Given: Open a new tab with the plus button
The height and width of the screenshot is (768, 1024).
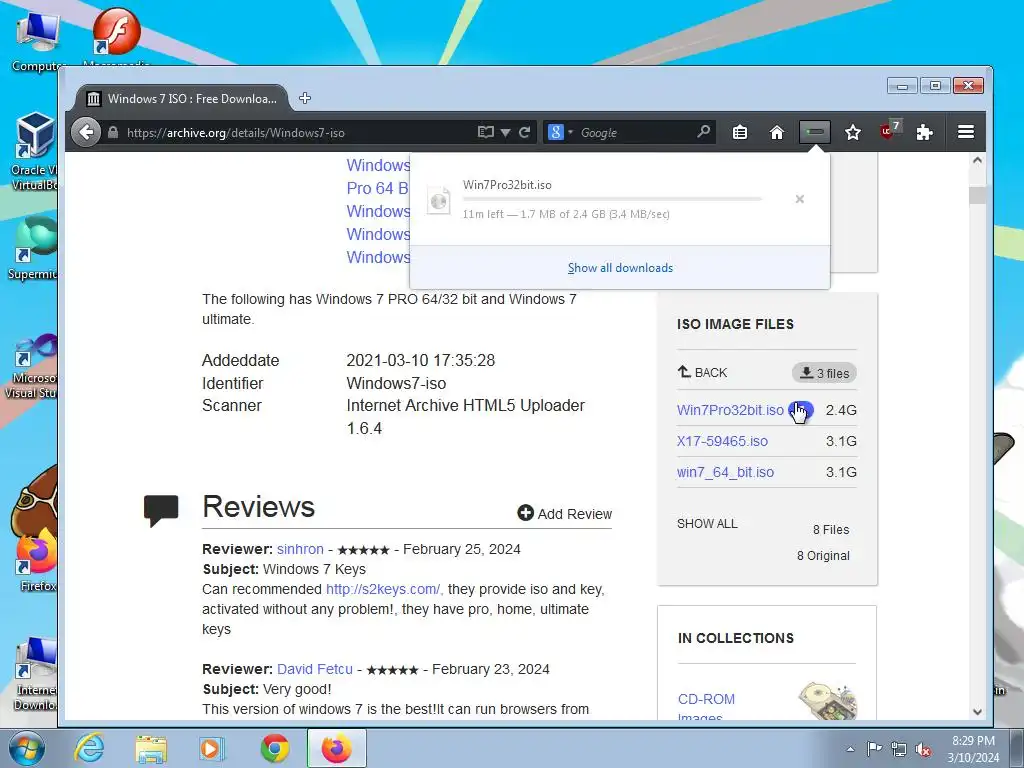Looking at the screenshot, I should click(305, 99).
